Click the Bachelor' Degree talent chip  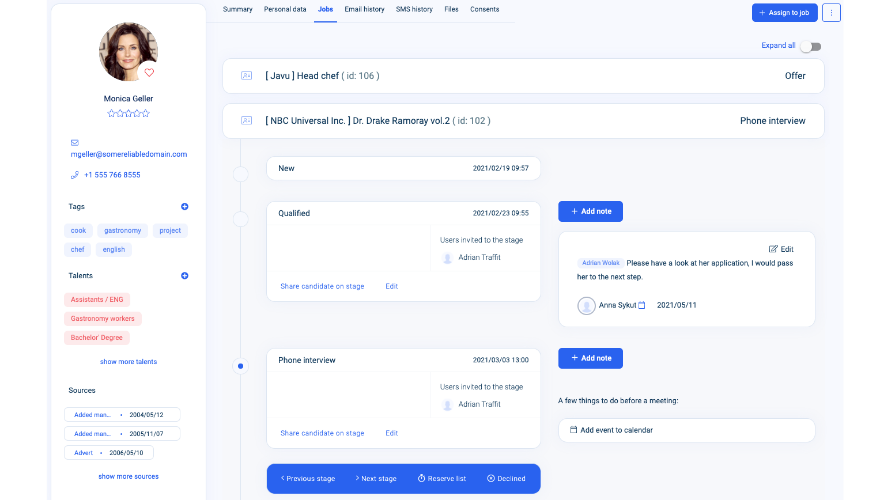tap(96, 338)
